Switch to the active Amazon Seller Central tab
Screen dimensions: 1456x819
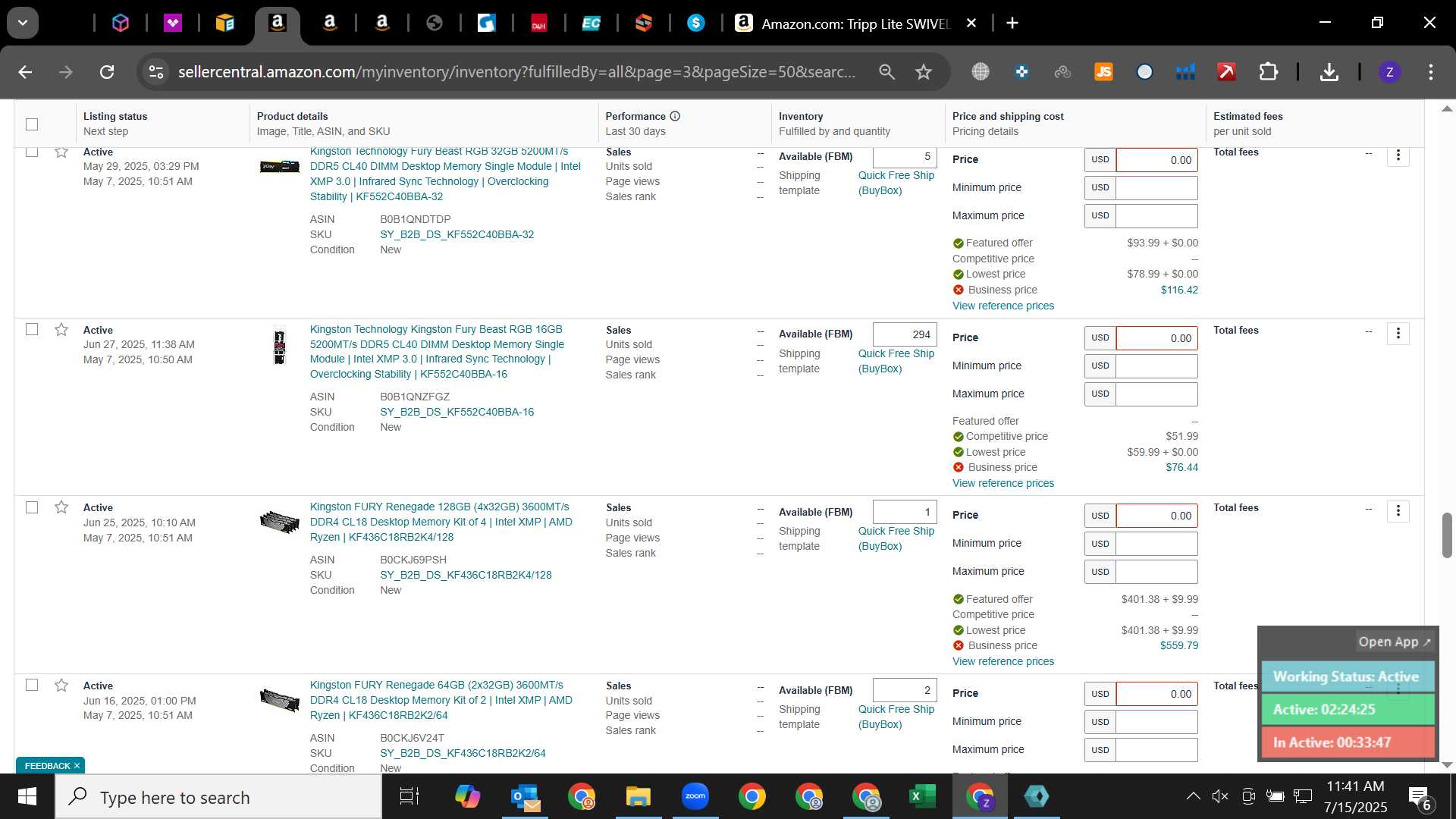[x=278, y=24]
